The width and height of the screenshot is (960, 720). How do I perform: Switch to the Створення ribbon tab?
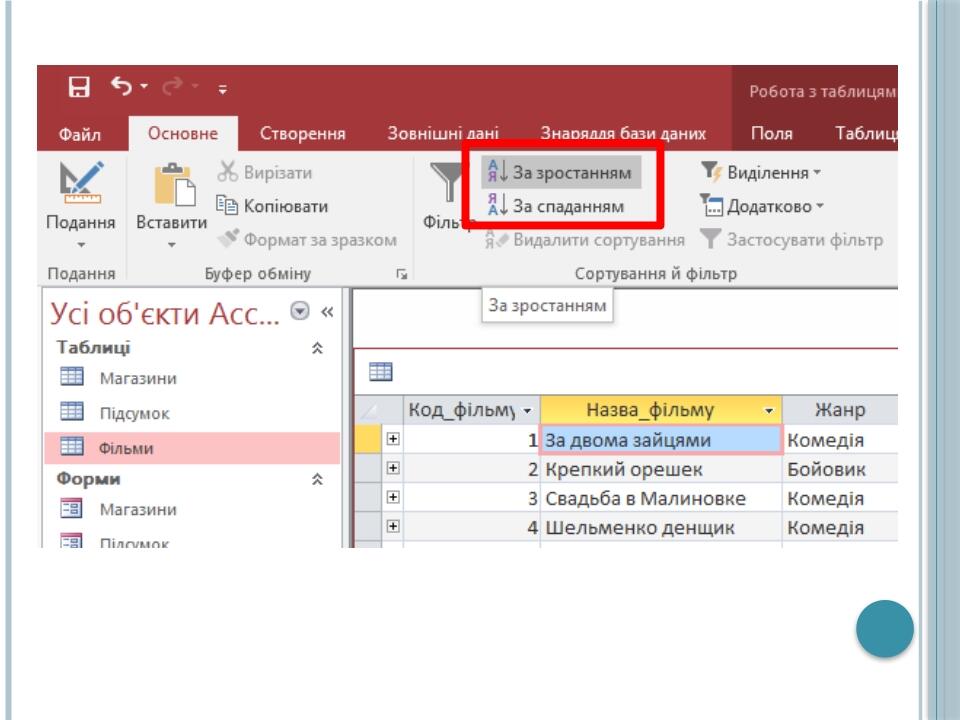coord(302,133)
